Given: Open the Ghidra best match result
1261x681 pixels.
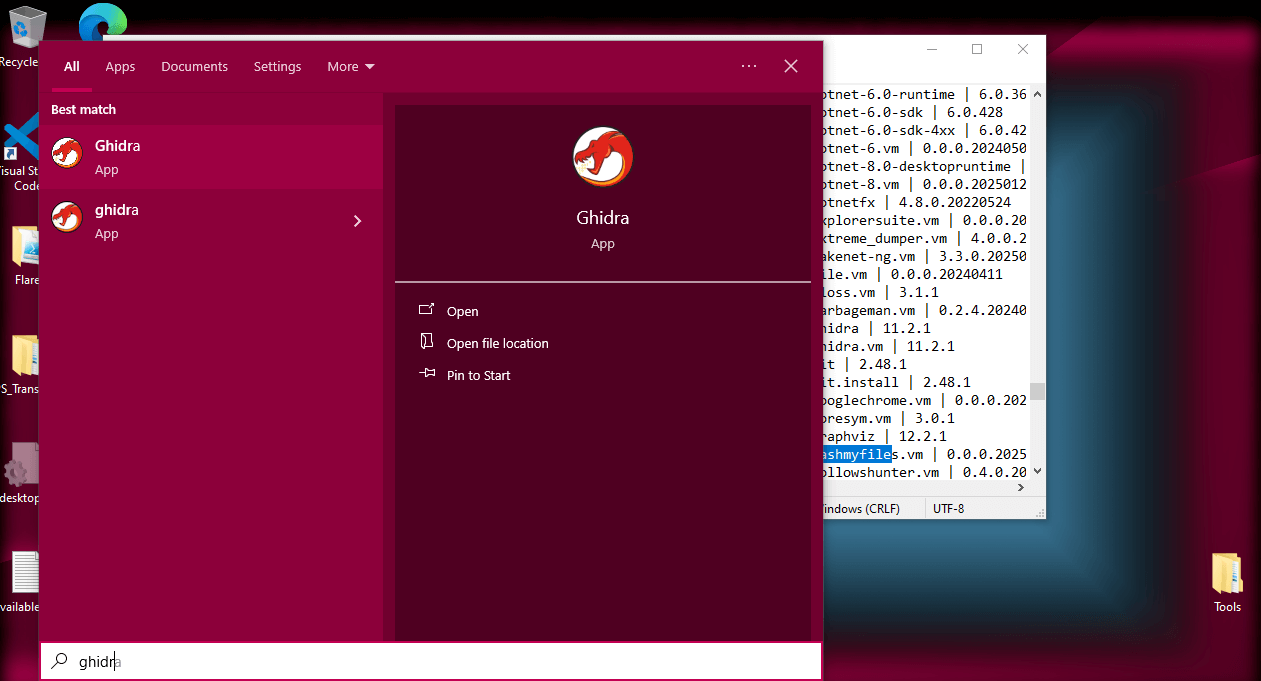Looking at the screenshot, I should (211, 157).
